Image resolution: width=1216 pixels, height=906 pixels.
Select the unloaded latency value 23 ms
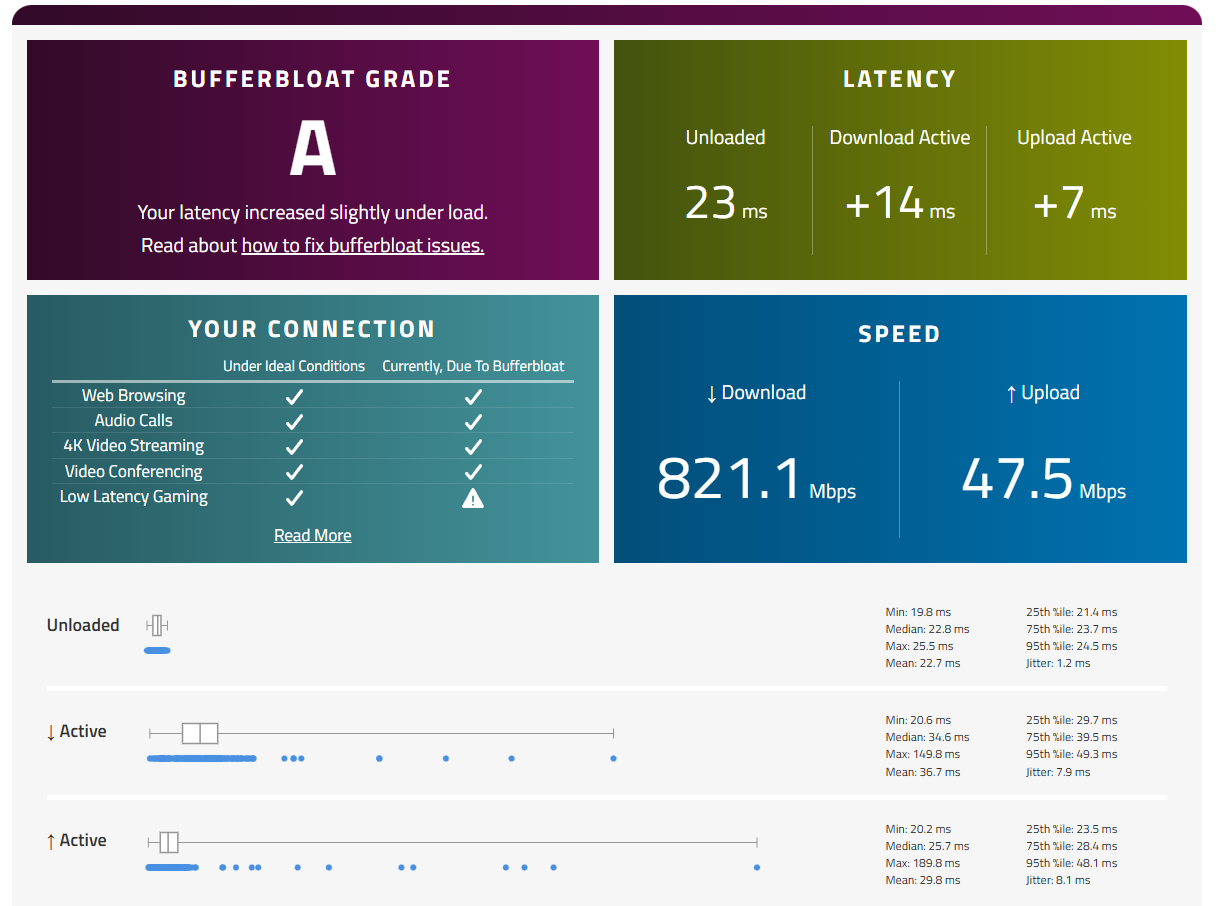(726, 203)
